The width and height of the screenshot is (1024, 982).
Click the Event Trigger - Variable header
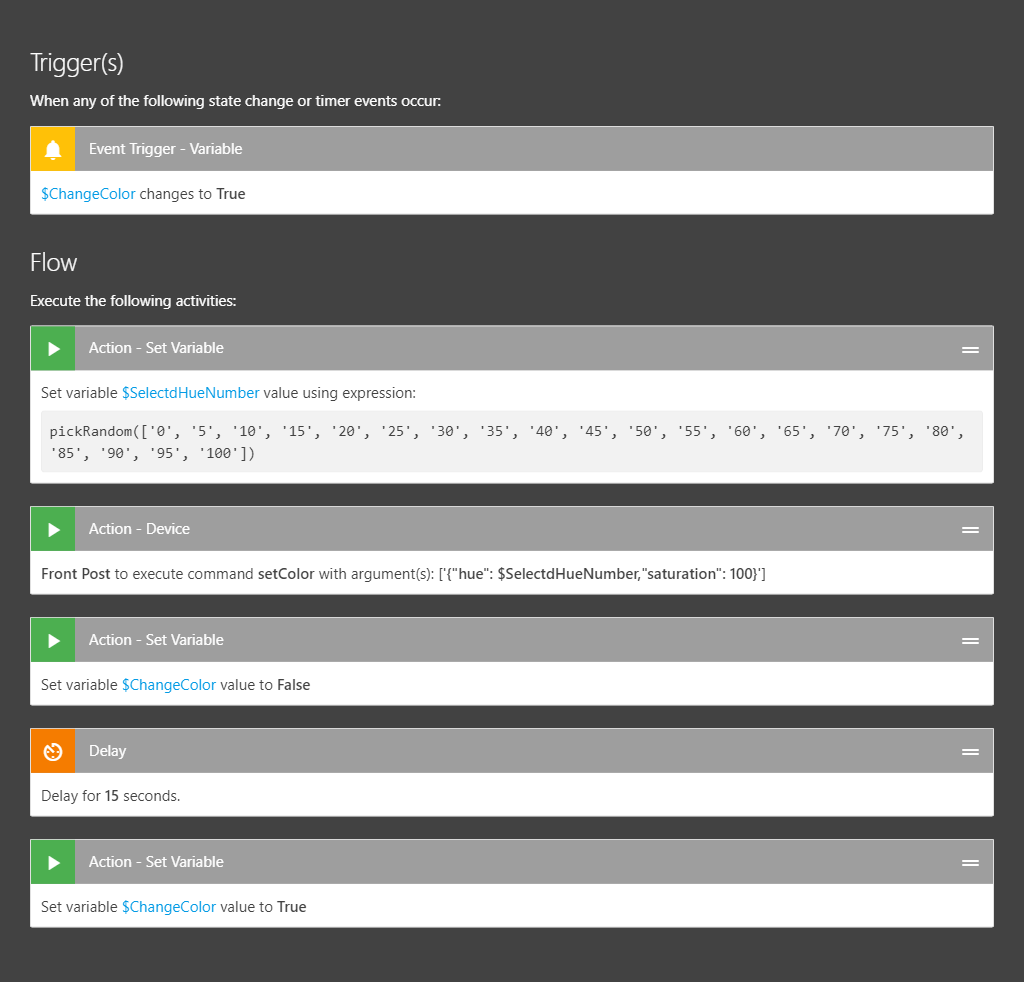[165, 148]
